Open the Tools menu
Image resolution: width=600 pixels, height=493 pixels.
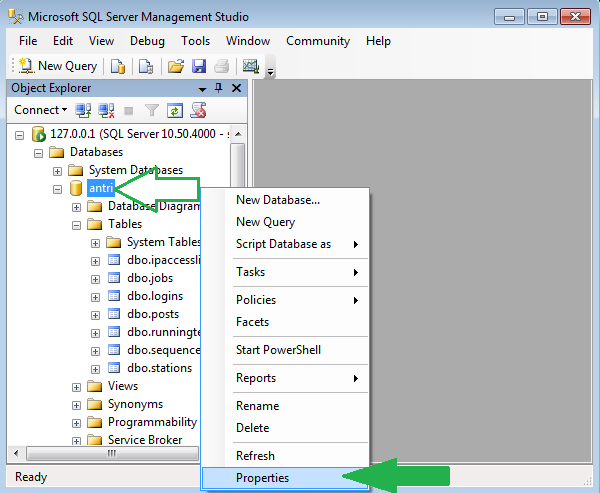pos(196,41)
